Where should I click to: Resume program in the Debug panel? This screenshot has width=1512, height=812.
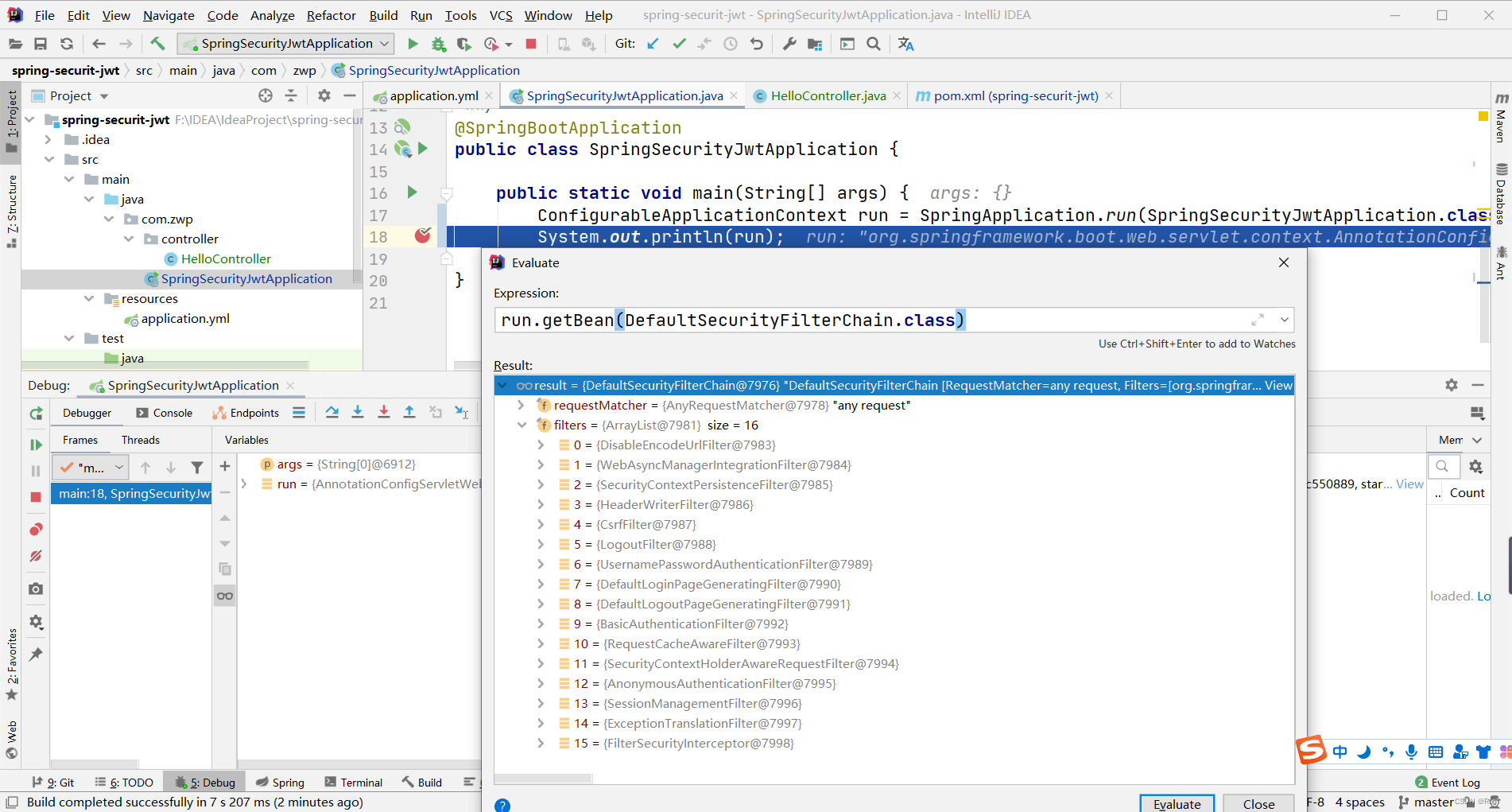[36, 445]
